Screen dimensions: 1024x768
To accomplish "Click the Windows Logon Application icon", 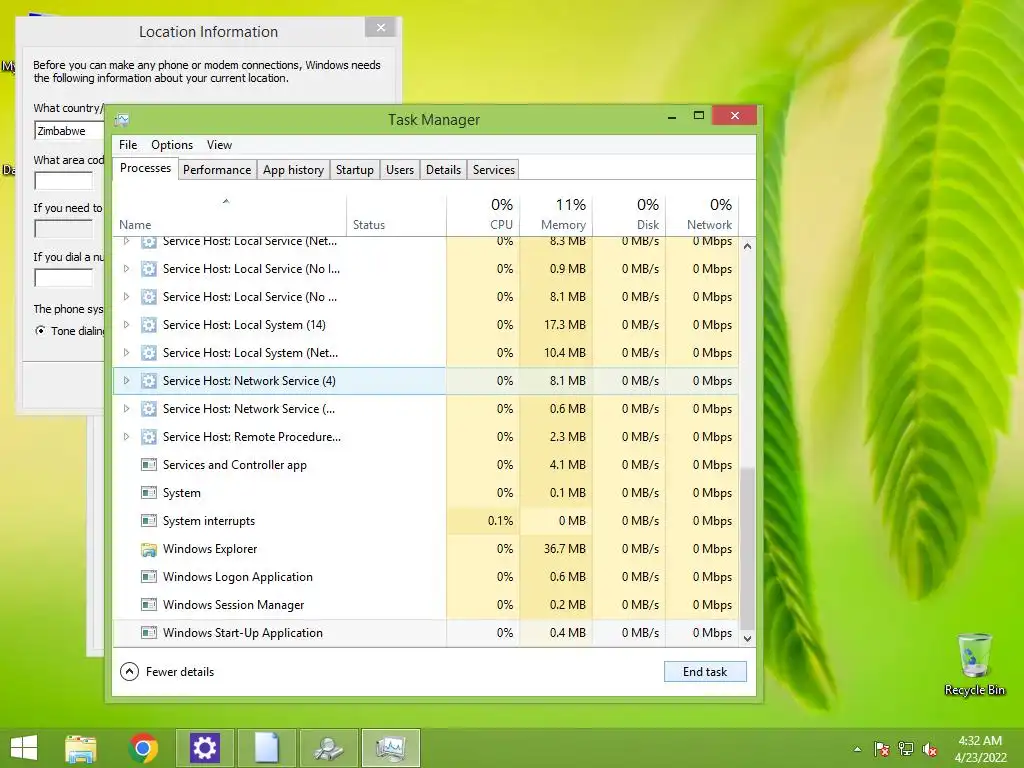I will (149, 577).
